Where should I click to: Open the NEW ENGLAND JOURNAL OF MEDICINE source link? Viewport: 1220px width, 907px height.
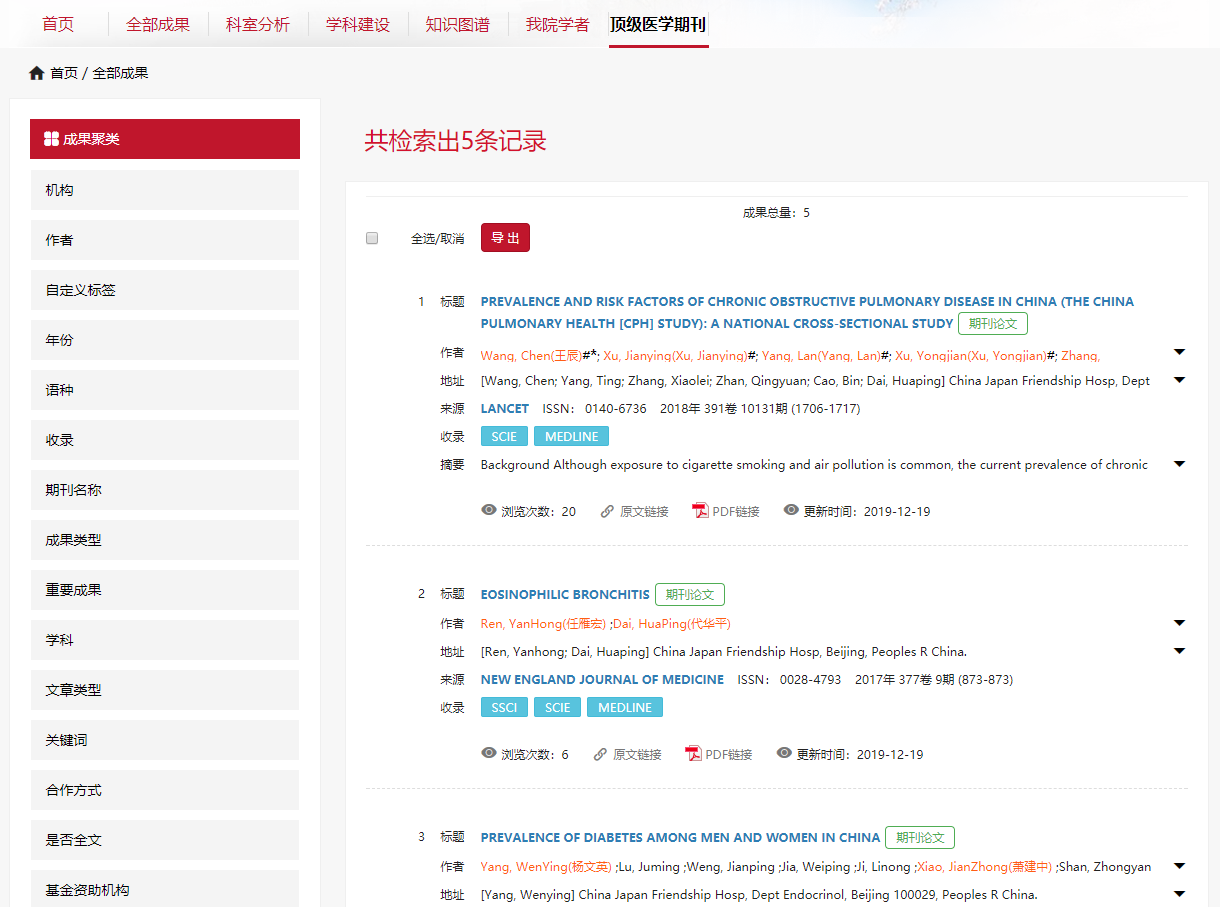tap(602, 680)
